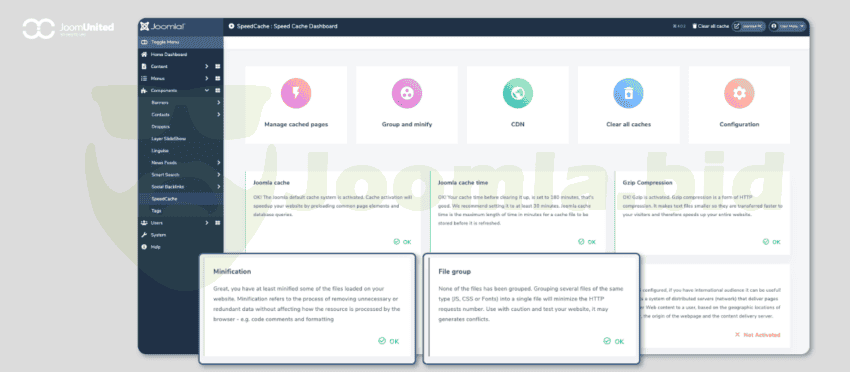Viewport: 850px width, 372px height.
Task: Click the Components puzzle icon
Action: [x=144, y=91]
